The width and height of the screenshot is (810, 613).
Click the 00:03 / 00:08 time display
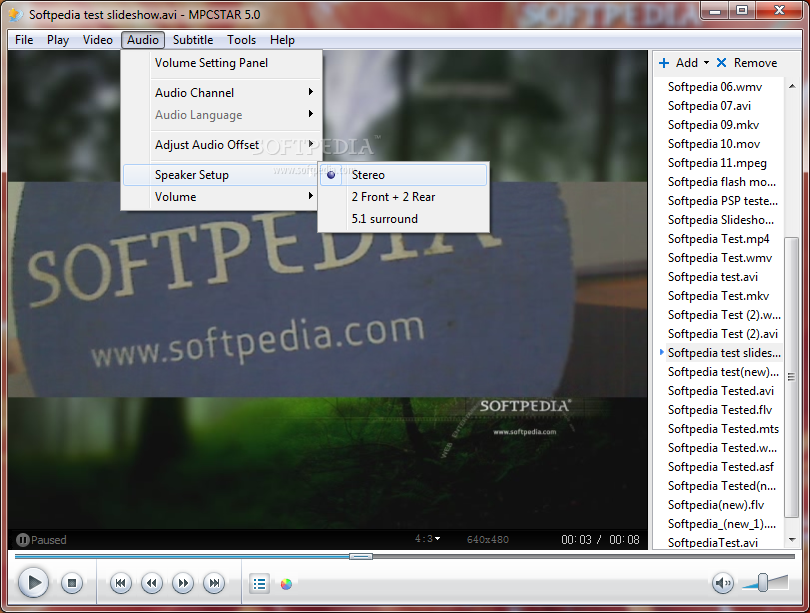pos(600,540)
